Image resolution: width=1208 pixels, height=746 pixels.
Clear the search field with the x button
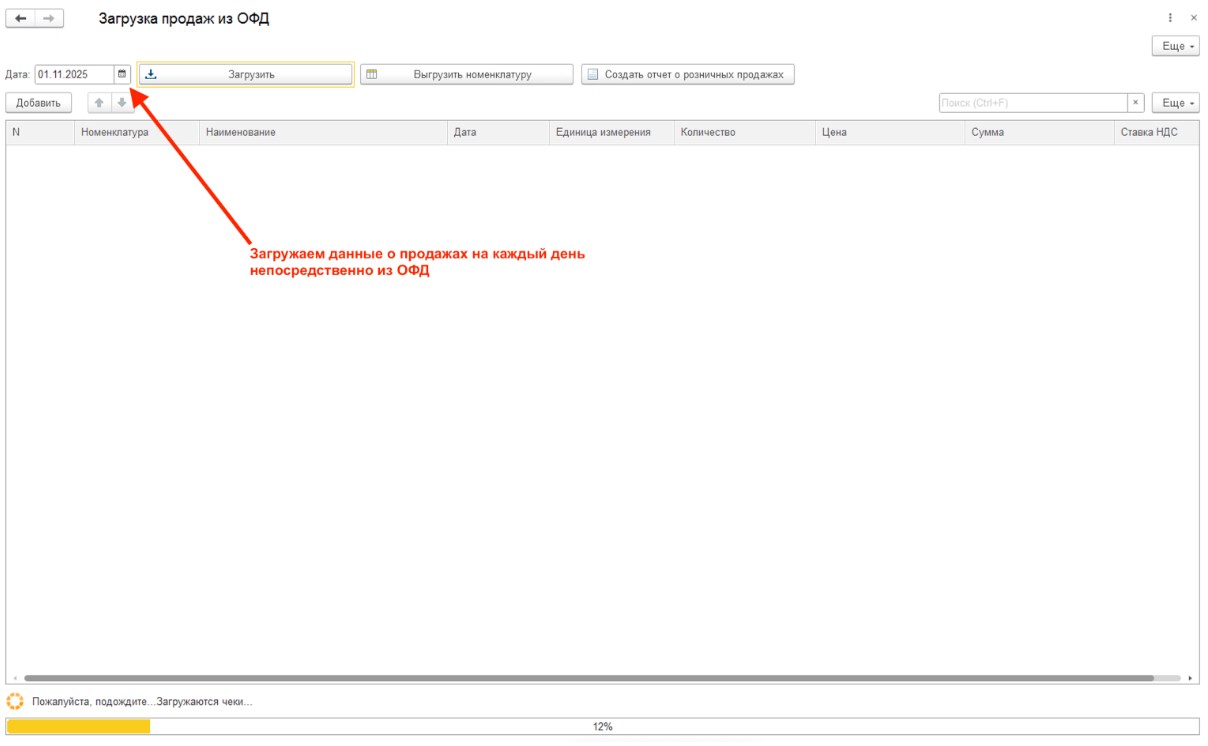pyautogui.click(x=1136, y=103)
